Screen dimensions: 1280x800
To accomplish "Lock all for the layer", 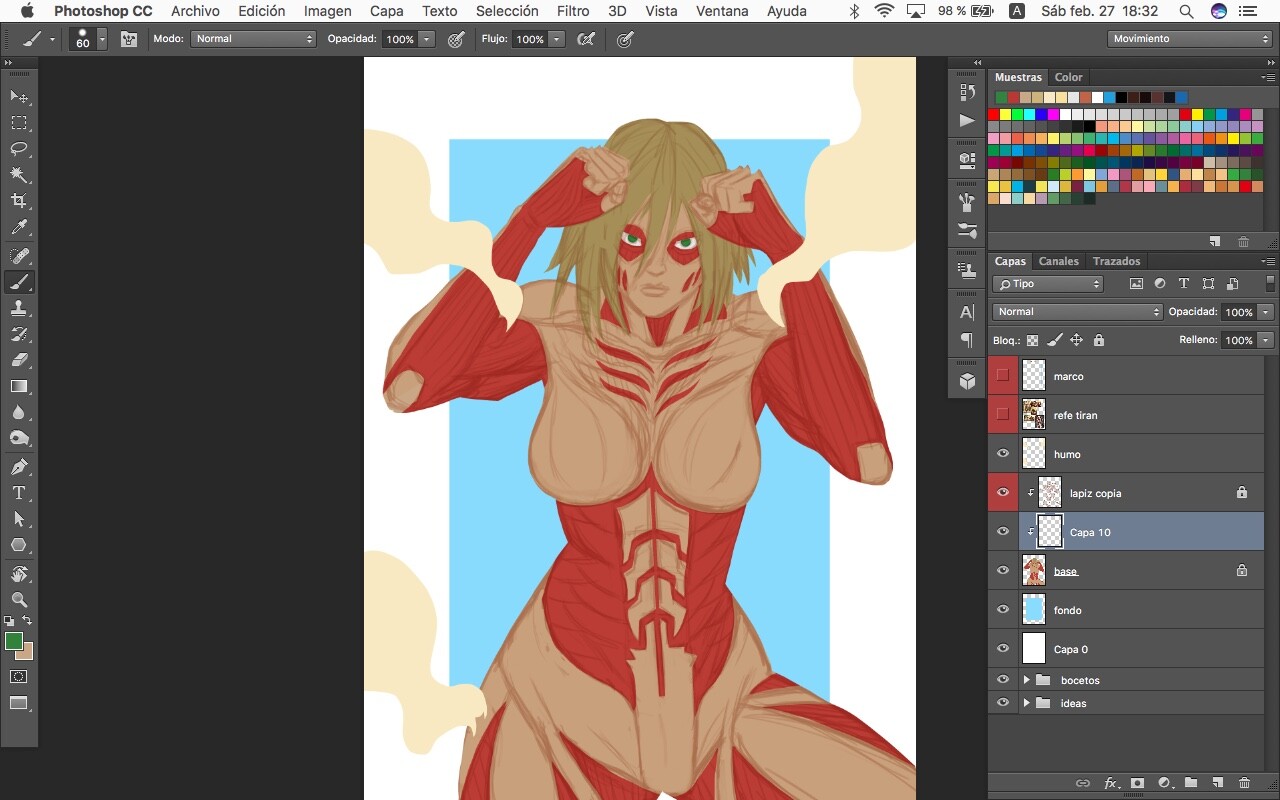I will pyautogui.click(x=1099, y=340).
